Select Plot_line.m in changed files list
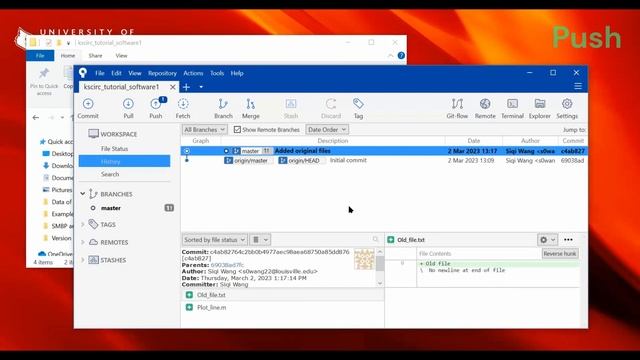This screenshot has height=360, width=640. 282,307
